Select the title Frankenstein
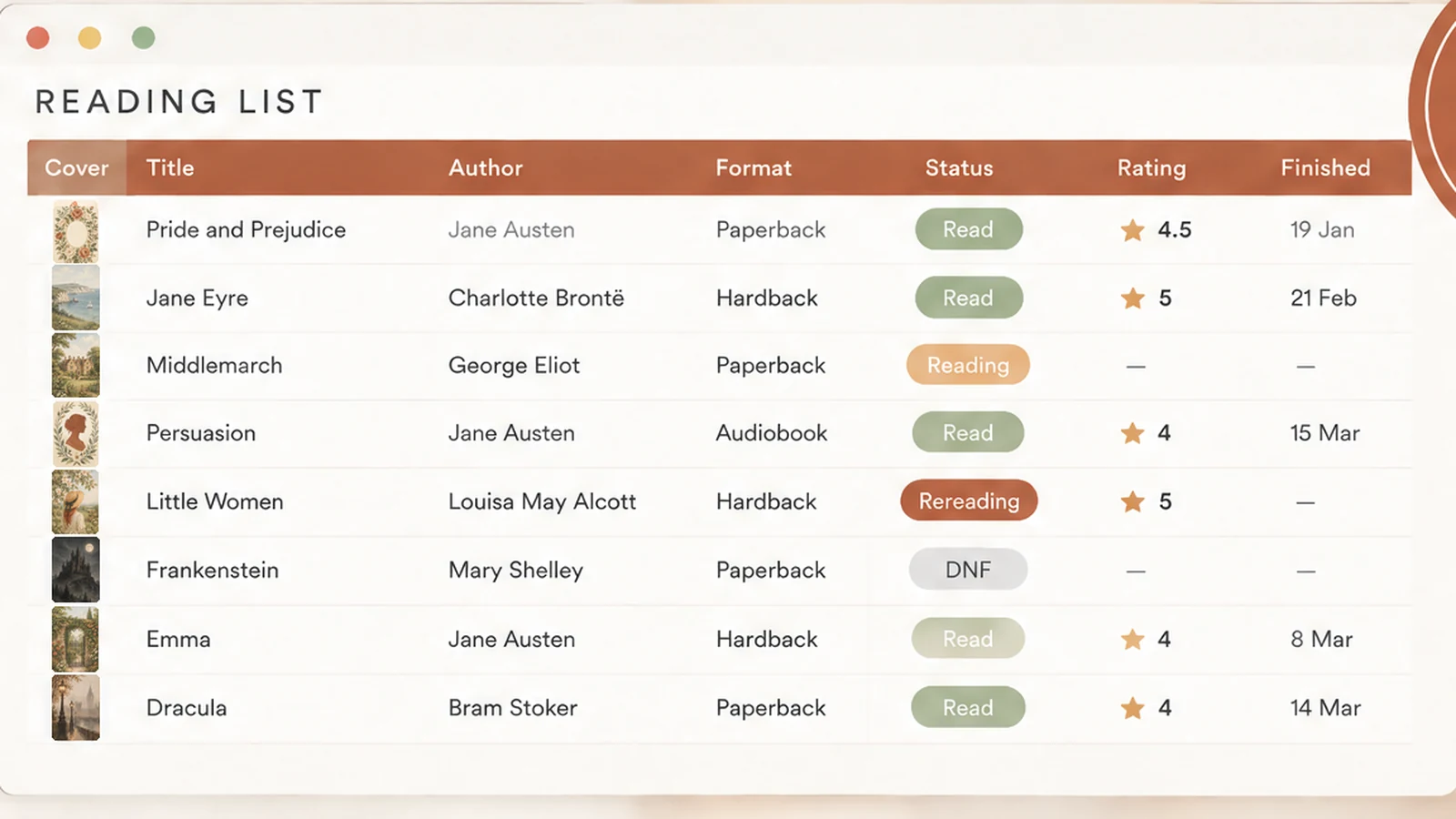The height and width of the screenshot is (819, 1456). [213, 571]
